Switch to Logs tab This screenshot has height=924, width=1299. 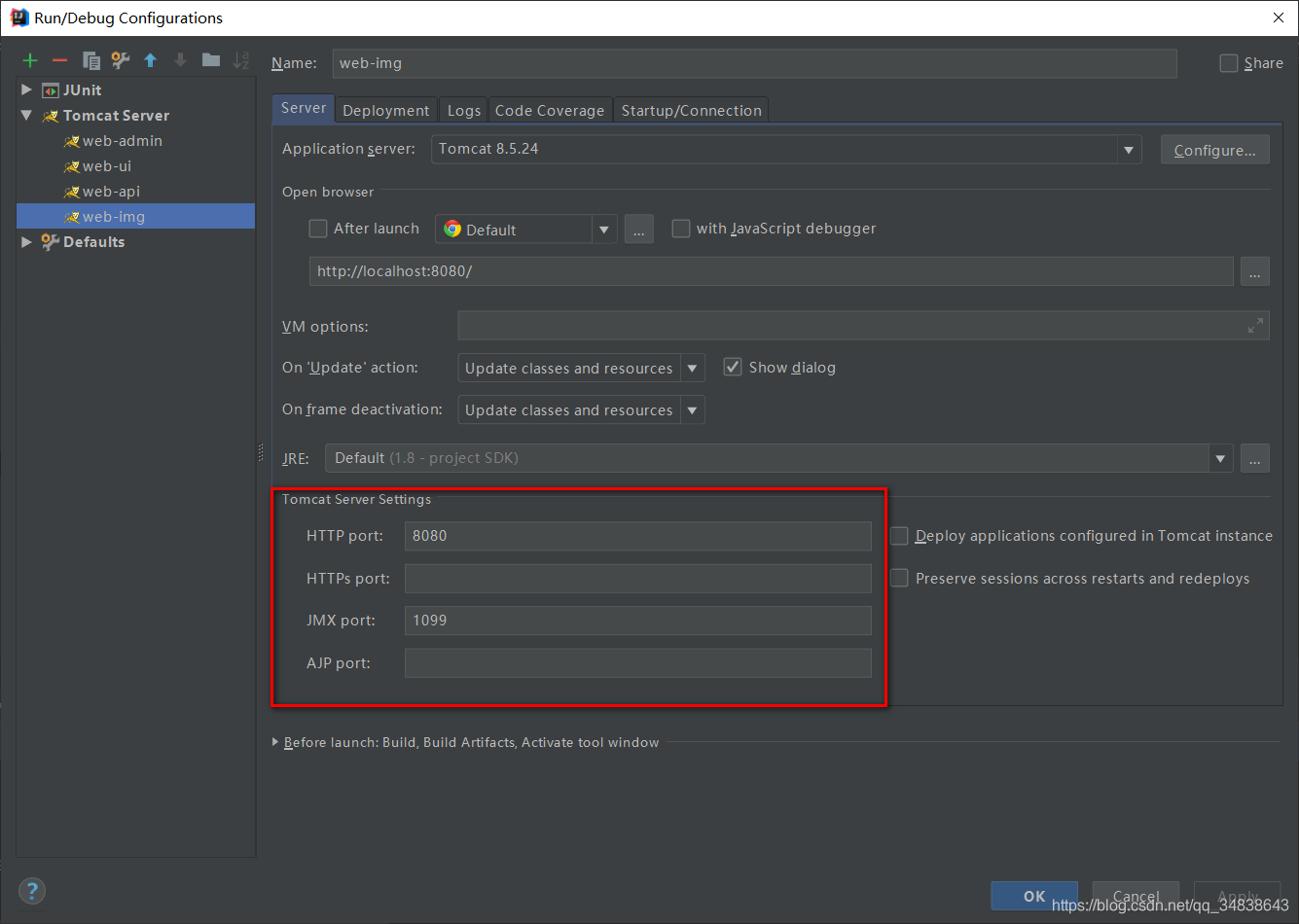pos(464,111)
